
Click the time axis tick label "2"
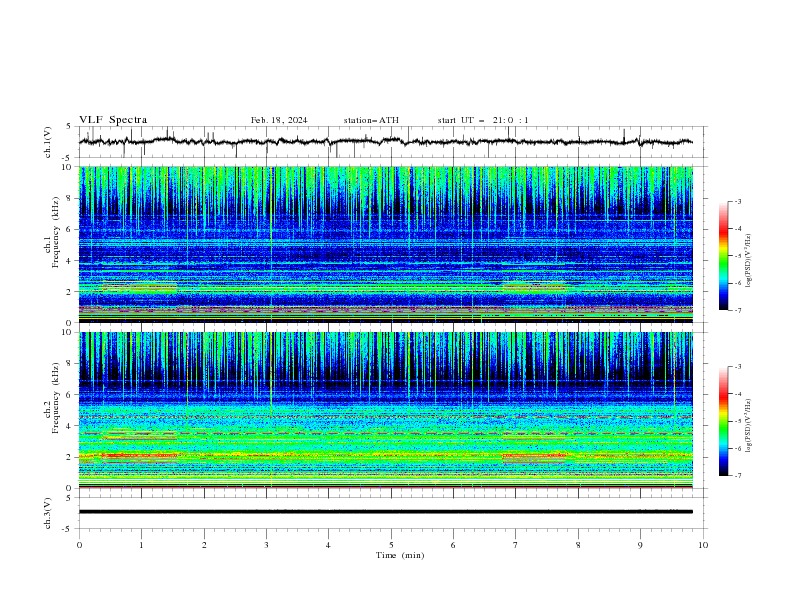coord(204,545)
